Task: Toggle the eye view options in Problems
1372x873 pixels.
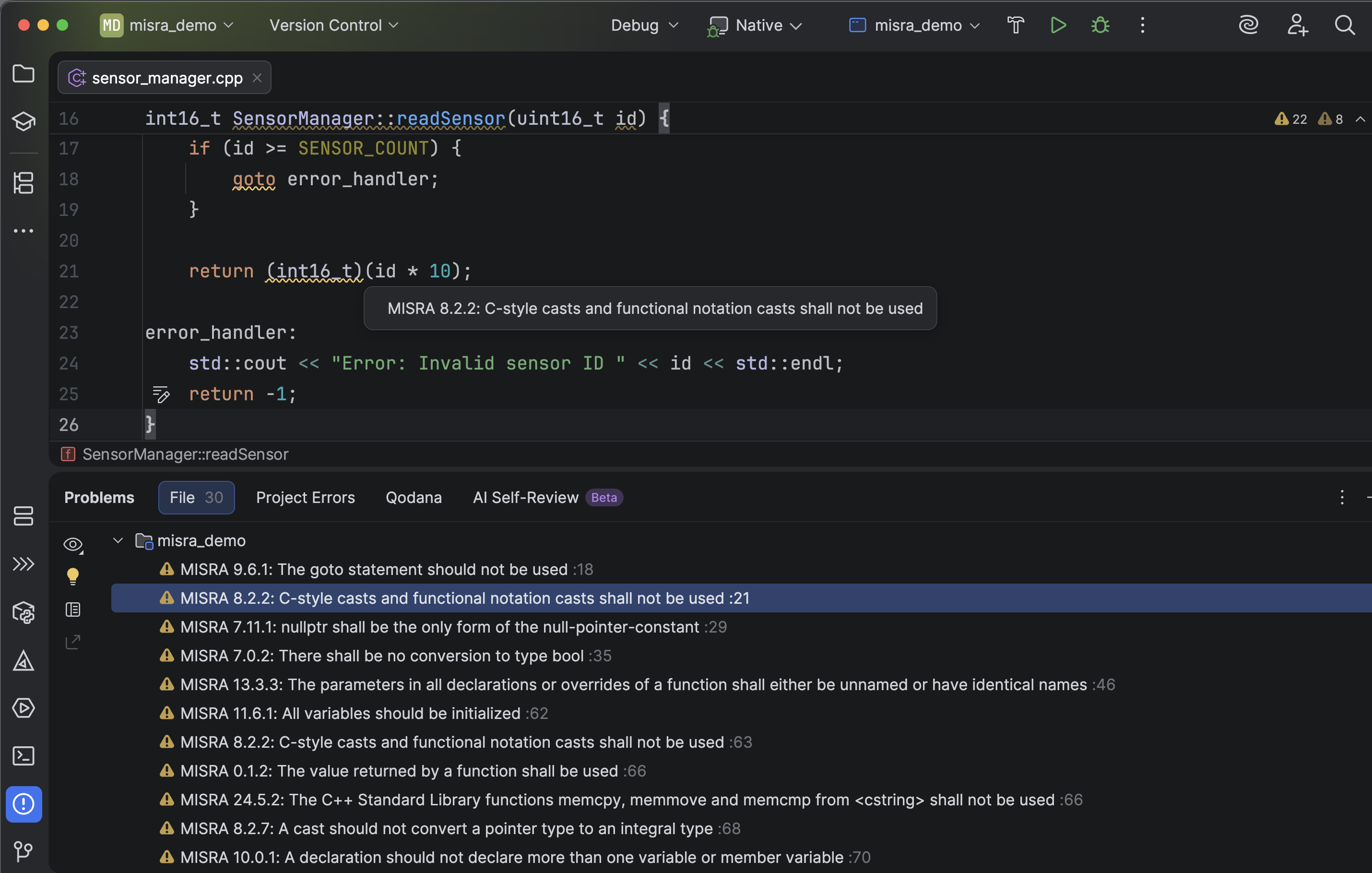Action: (73, 545)
